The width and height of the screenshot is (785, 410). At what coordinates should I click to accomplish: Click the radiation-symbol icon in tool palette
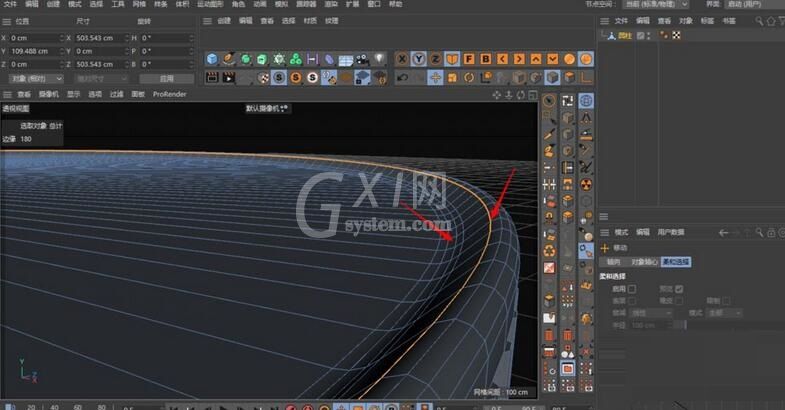(586, 184)
